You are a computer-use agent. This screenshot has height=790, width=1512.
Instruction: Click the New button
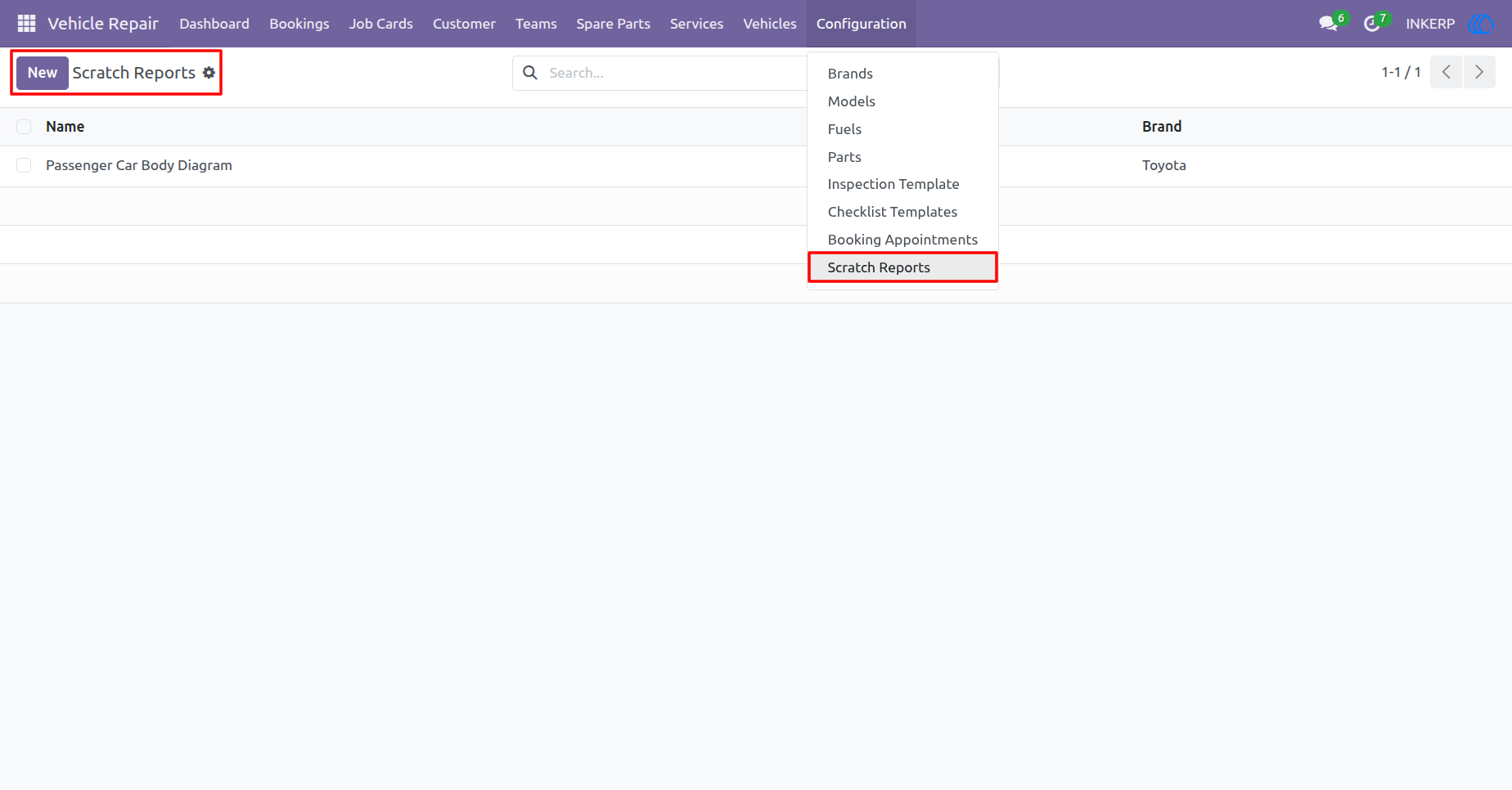click(43, 73)
